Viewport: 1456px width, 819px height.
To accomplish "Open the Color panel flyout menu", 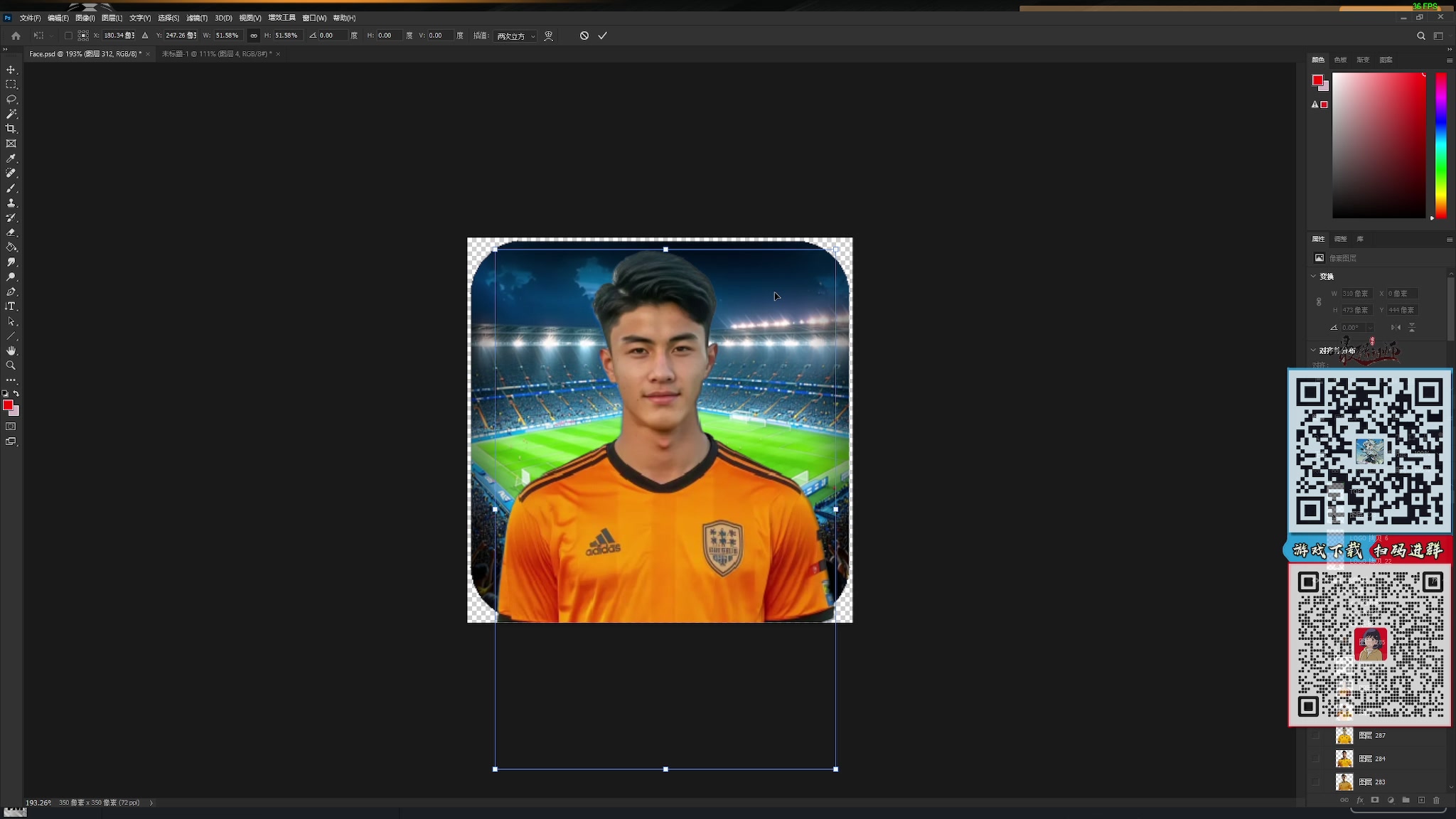I will tap(1450, 60).
